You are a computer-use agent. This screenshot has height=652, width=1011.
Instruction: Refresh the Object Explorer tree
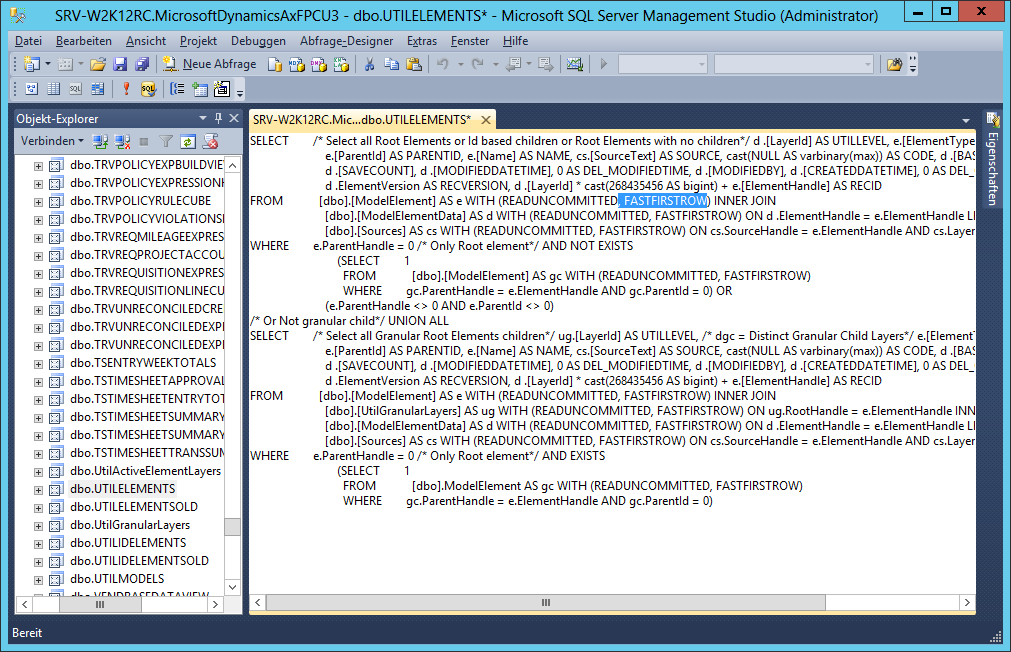pos(189,142)
